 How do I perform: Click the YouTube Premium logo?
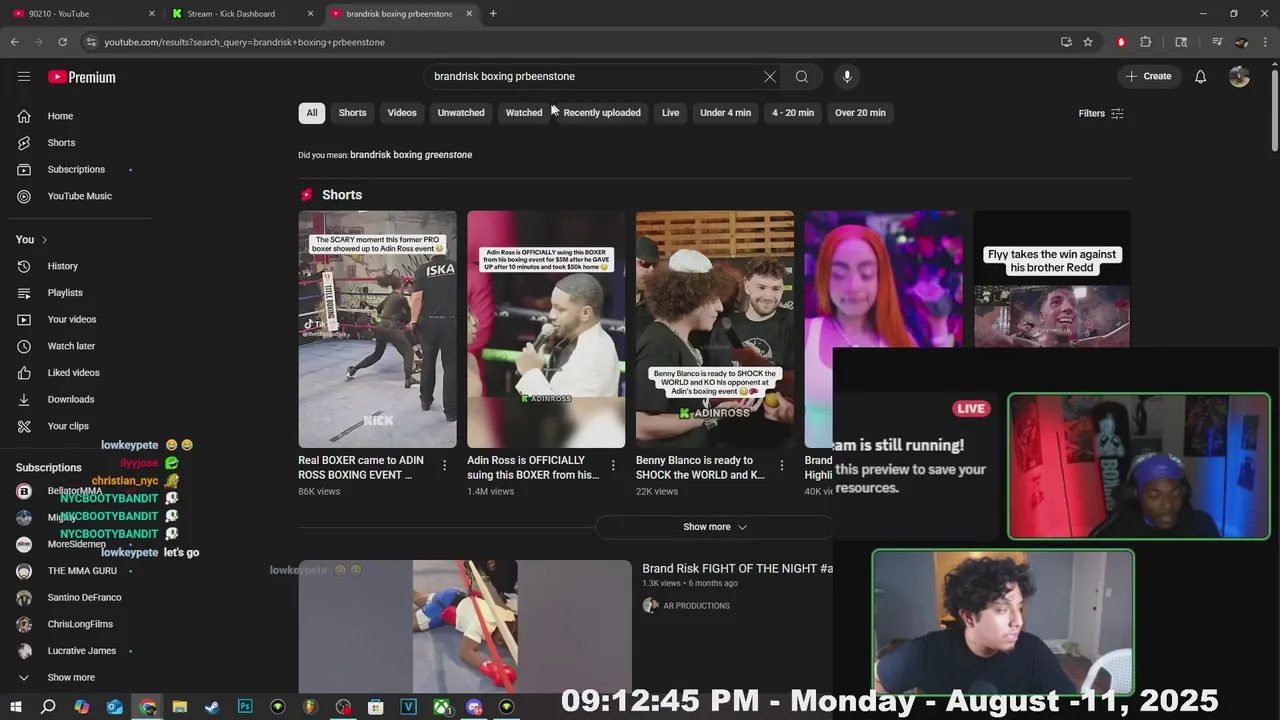tap(82, 77)
